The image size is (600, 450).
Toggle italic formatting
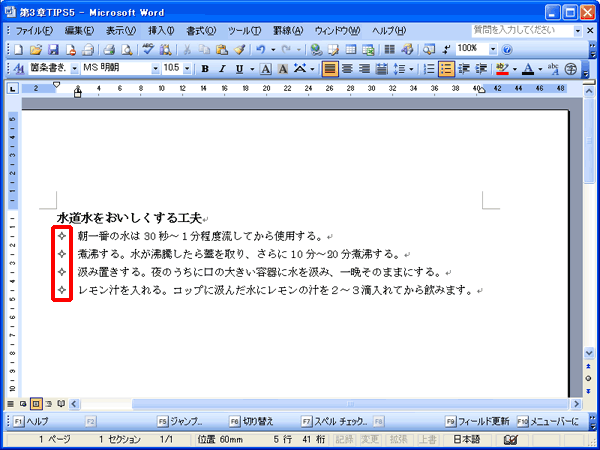tap(222, 69)
